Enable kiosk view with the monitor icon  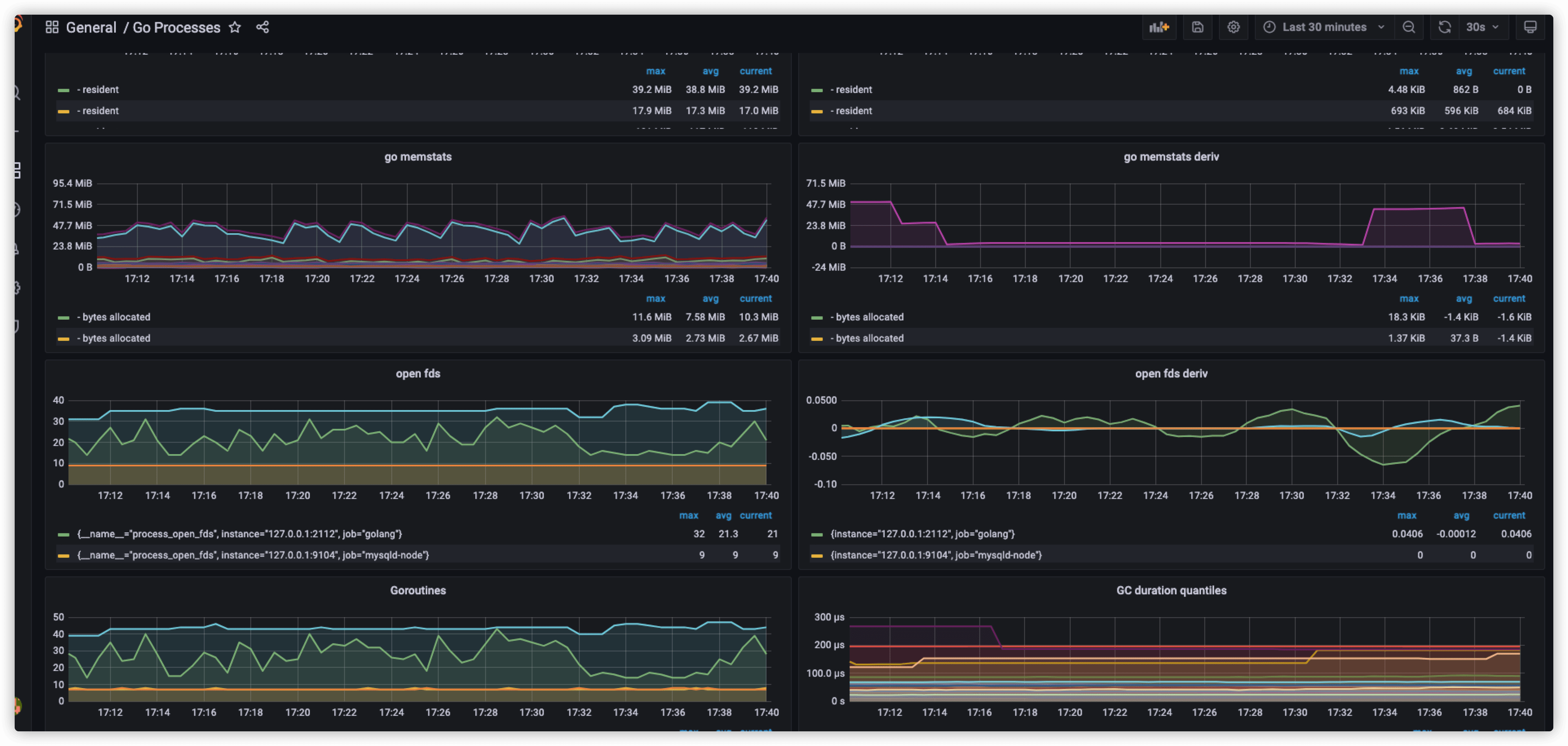coord(1530,27)
